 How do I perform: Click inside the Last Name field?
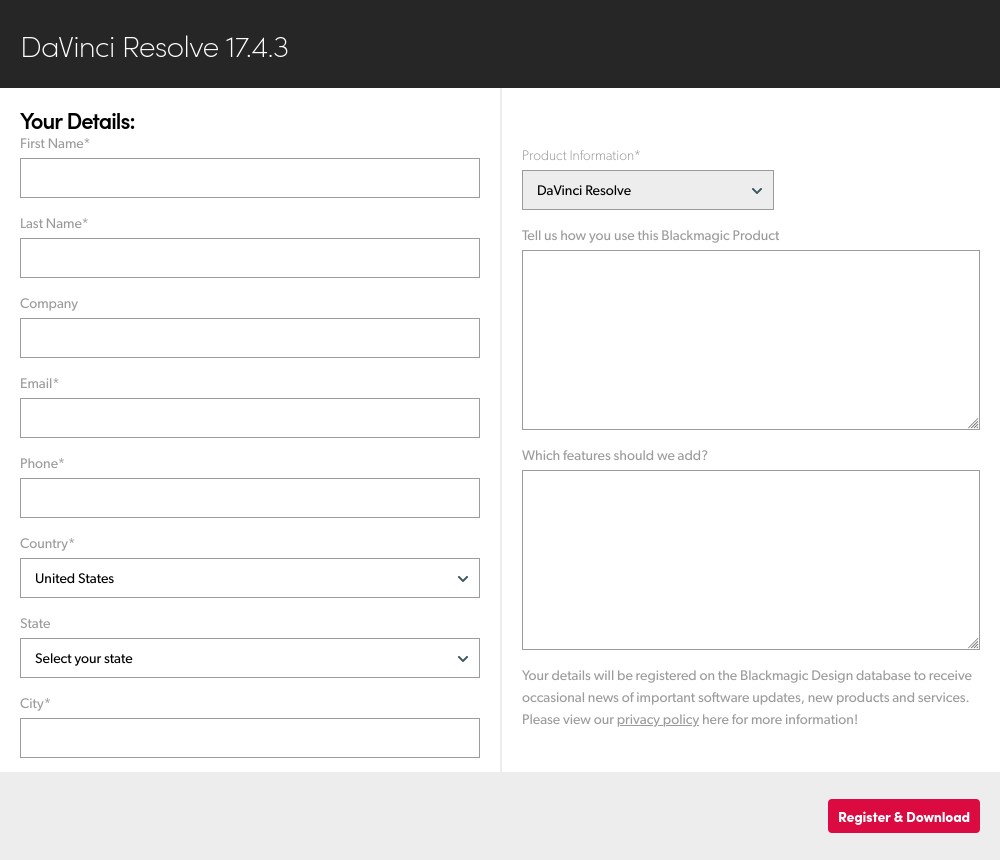click(250, 258)
